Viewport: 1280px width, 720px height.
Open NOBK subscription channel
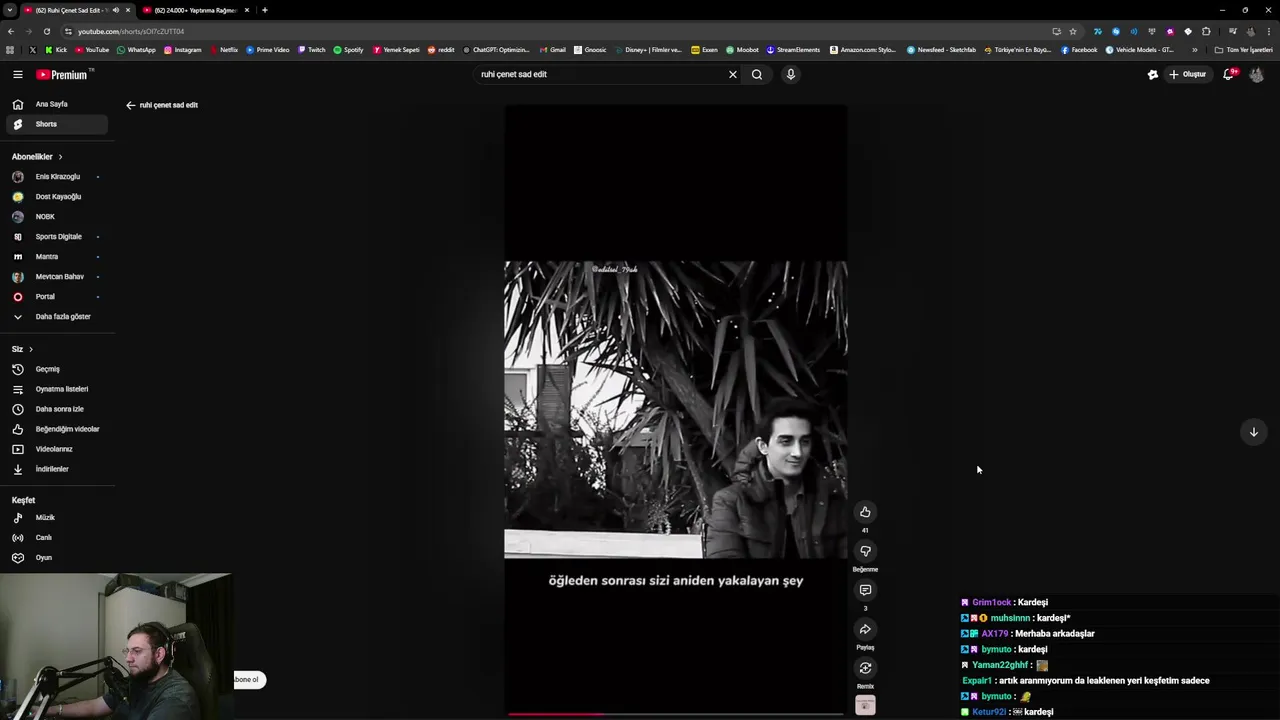56,217
